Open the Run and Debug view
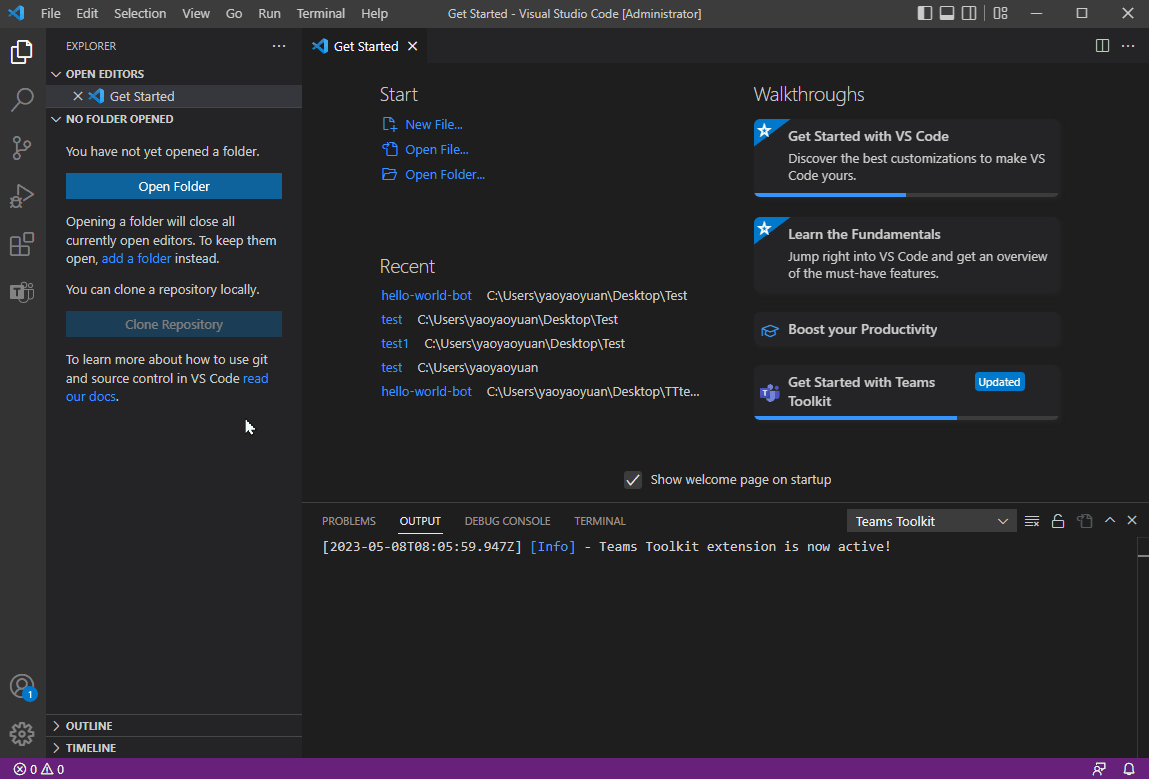 pyautogui.click(x=22, y=196)
